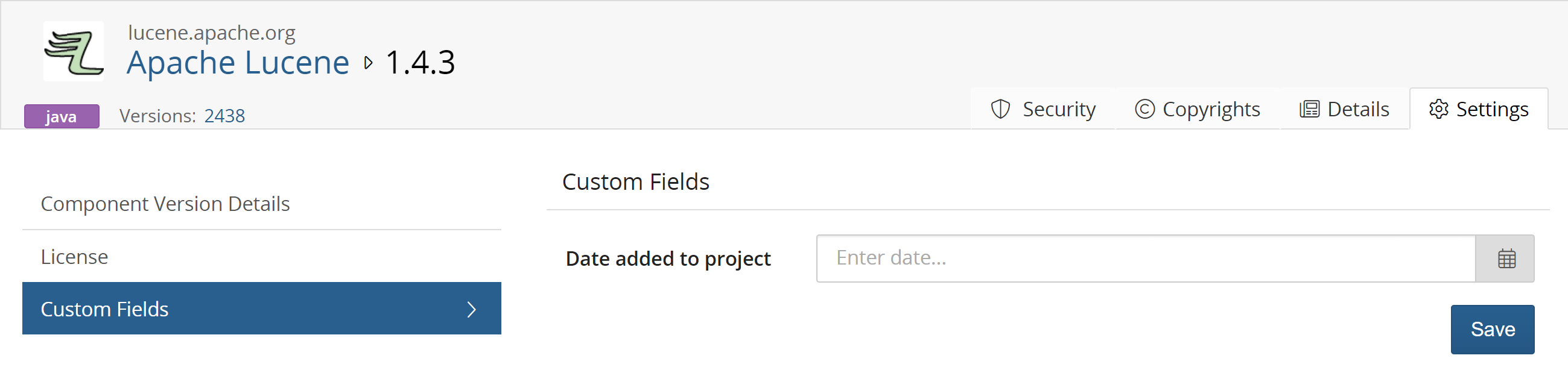Image resolution: width=1568 pixels, height=370 pixels.
Task: Click the copyright symbol icon beside Copyrights
Action: 1145,108
